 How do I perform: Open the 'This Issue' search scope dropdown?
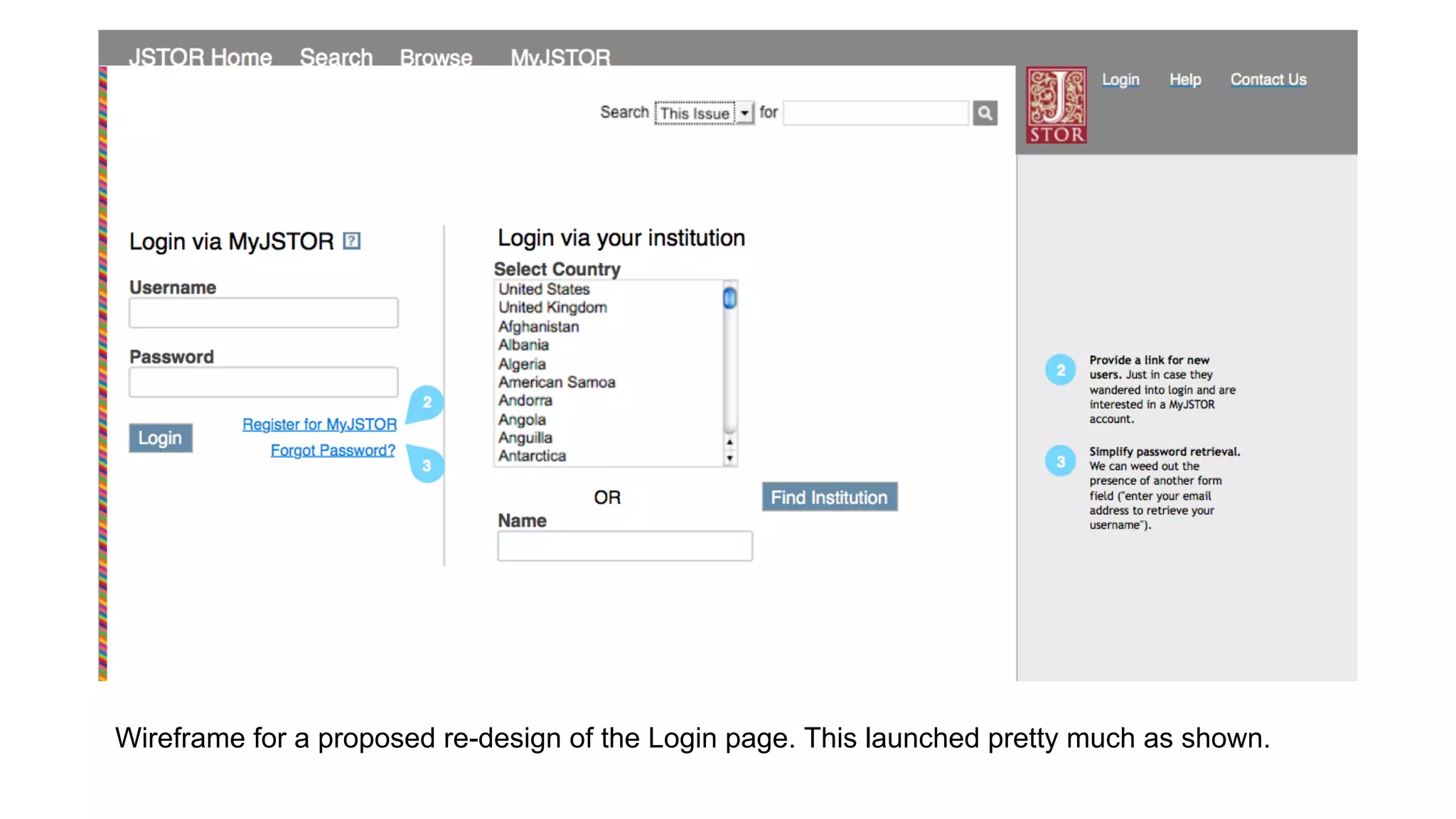tap(704, 113)
